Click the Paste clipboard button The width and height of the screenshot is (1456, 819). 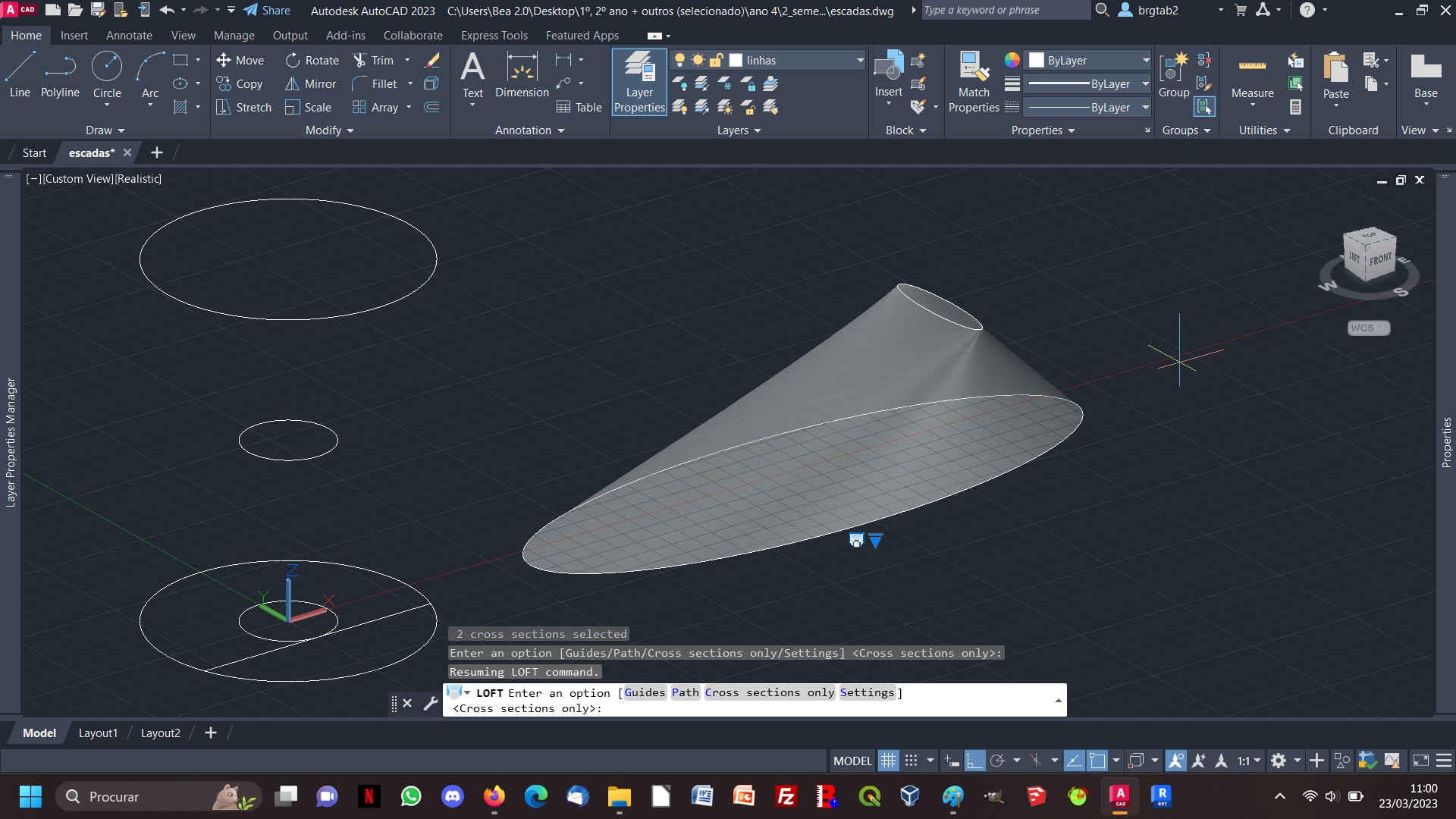coord(1335,76)
